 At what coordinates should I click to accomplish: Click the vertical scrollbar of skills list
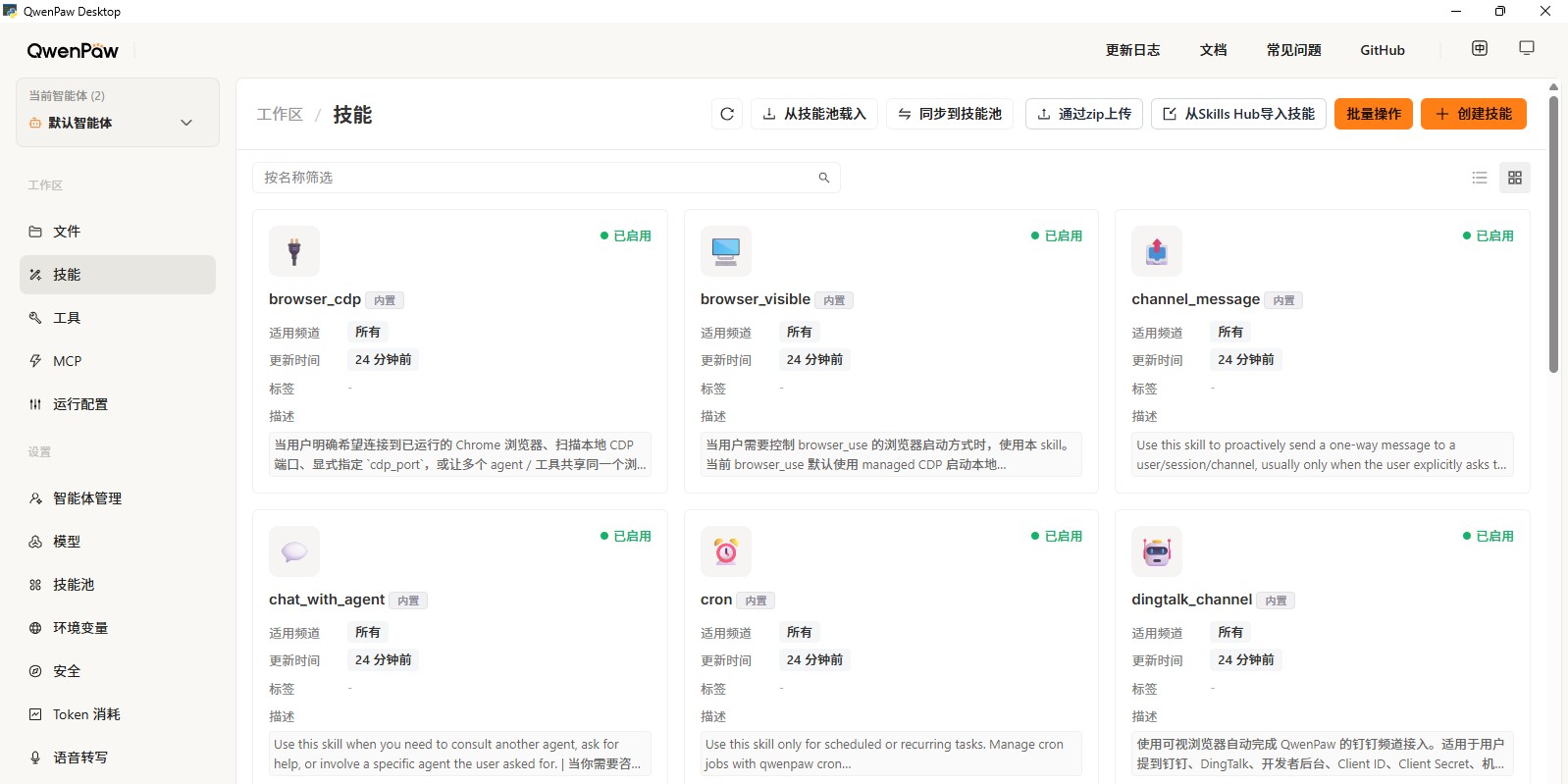click(x=1553, y=234)
